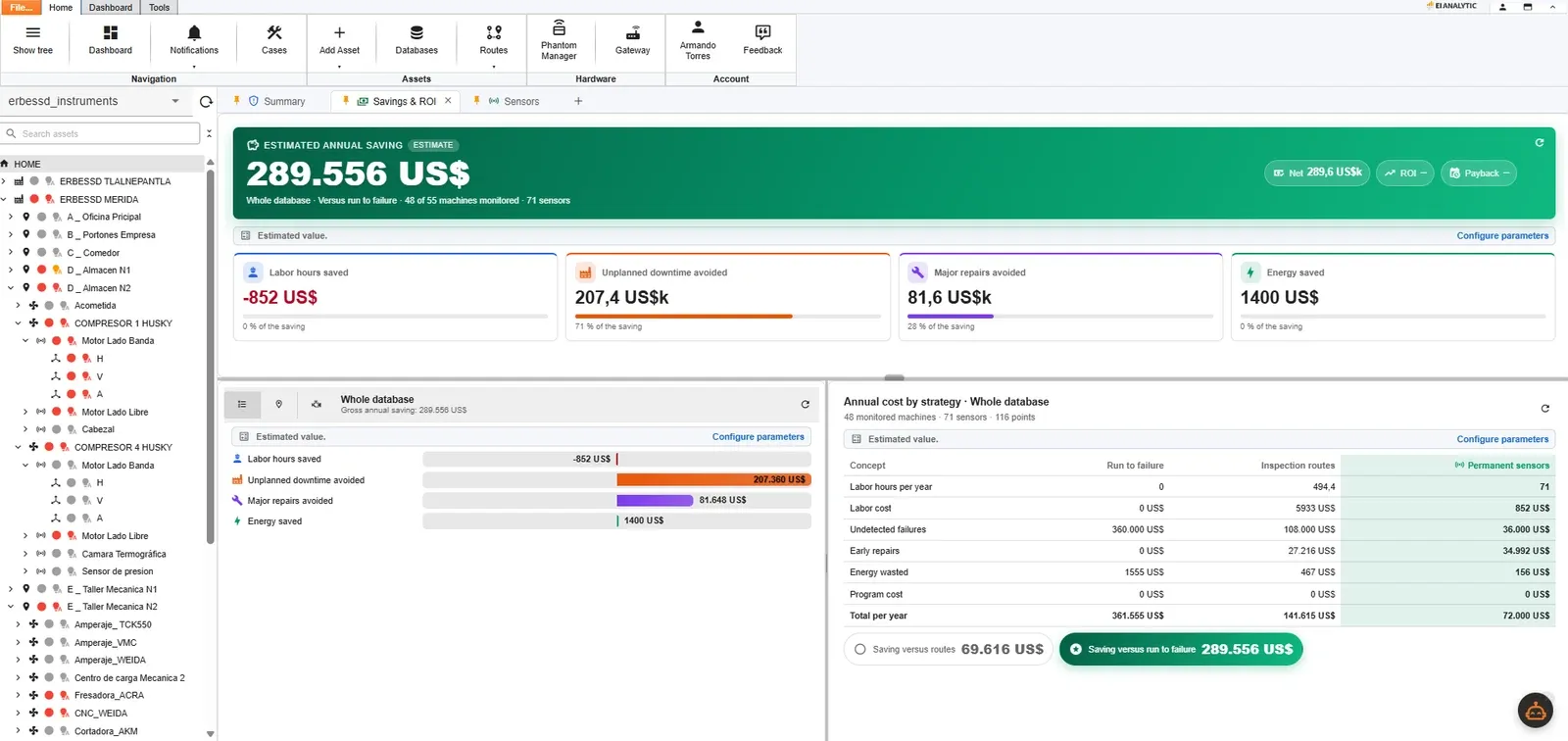Open the assistant robot chat button
This screenshot has width=1568, height=741.
coord(1535,710)
